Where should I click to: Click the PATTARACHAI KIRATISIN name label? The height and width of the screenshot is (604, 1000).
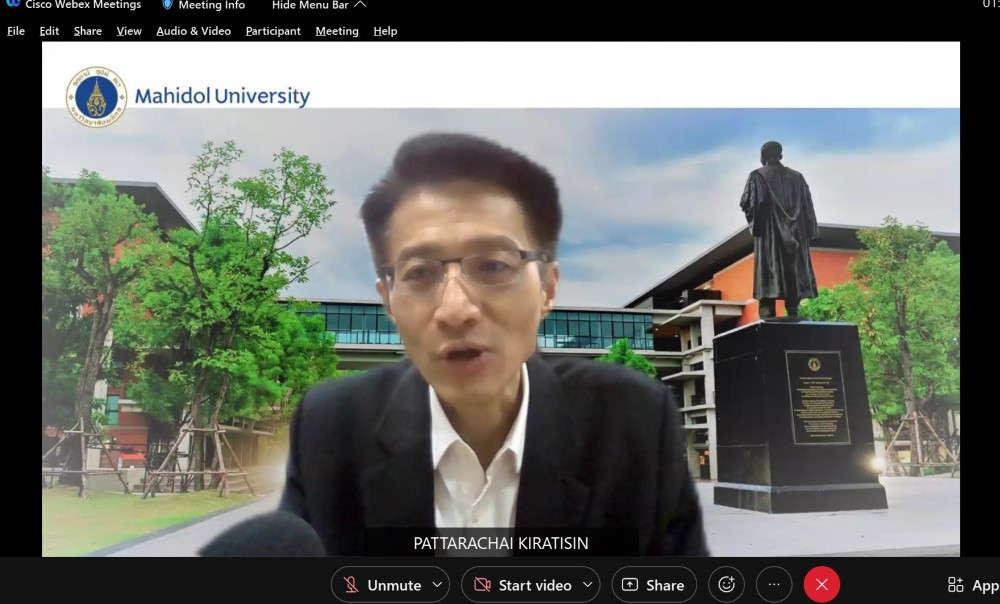click(x=501, y=544)
